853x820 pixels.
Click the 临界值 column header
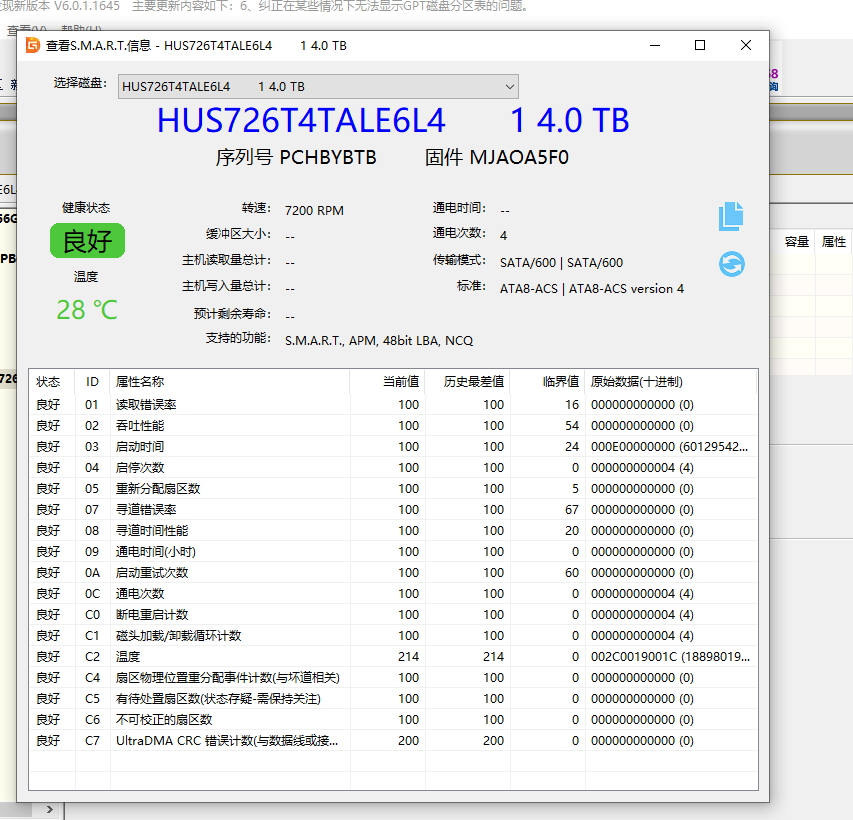560,382
